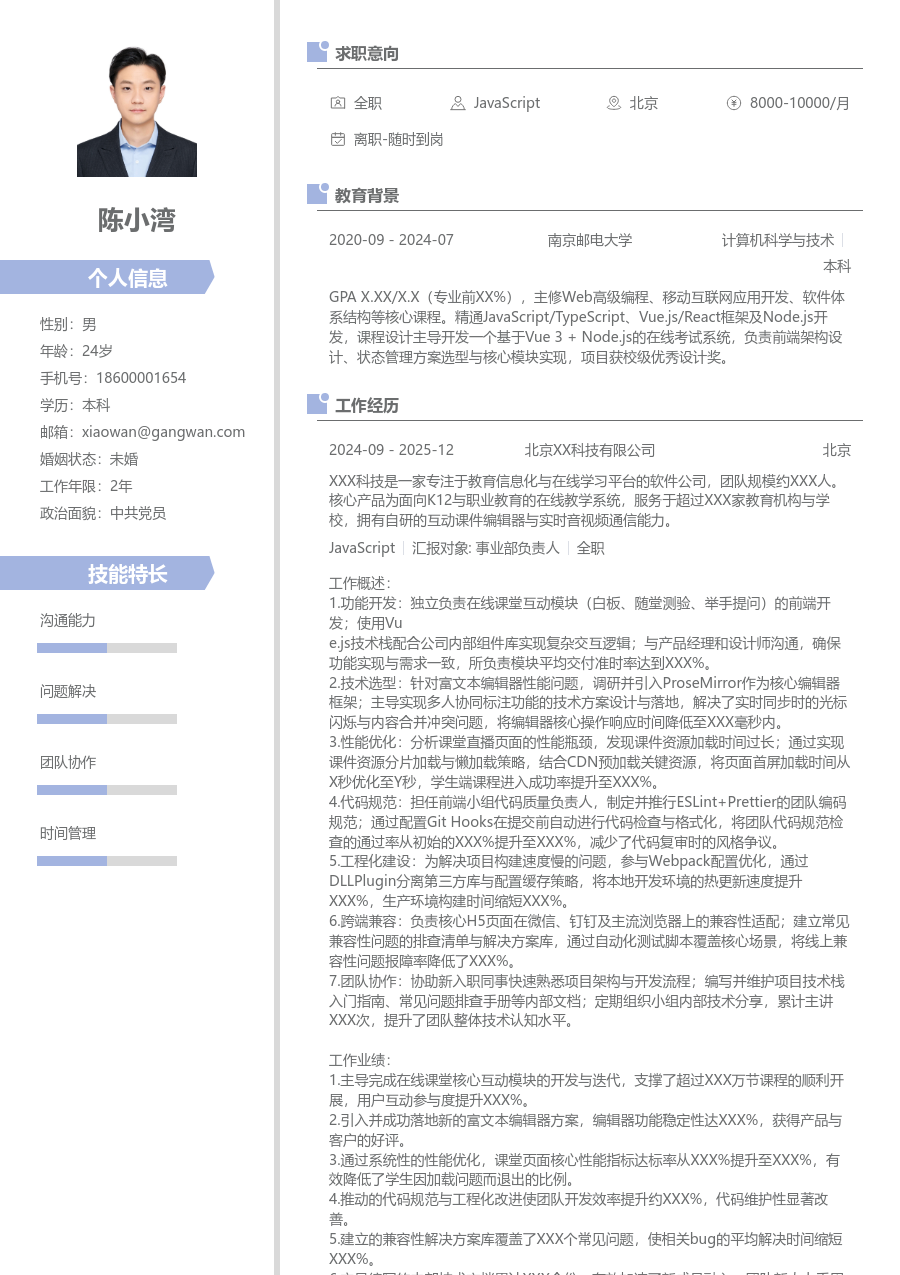Adjust the 问题解决 skill level bar
Viewport: 900px width, 1275px height.
point(107,718)
